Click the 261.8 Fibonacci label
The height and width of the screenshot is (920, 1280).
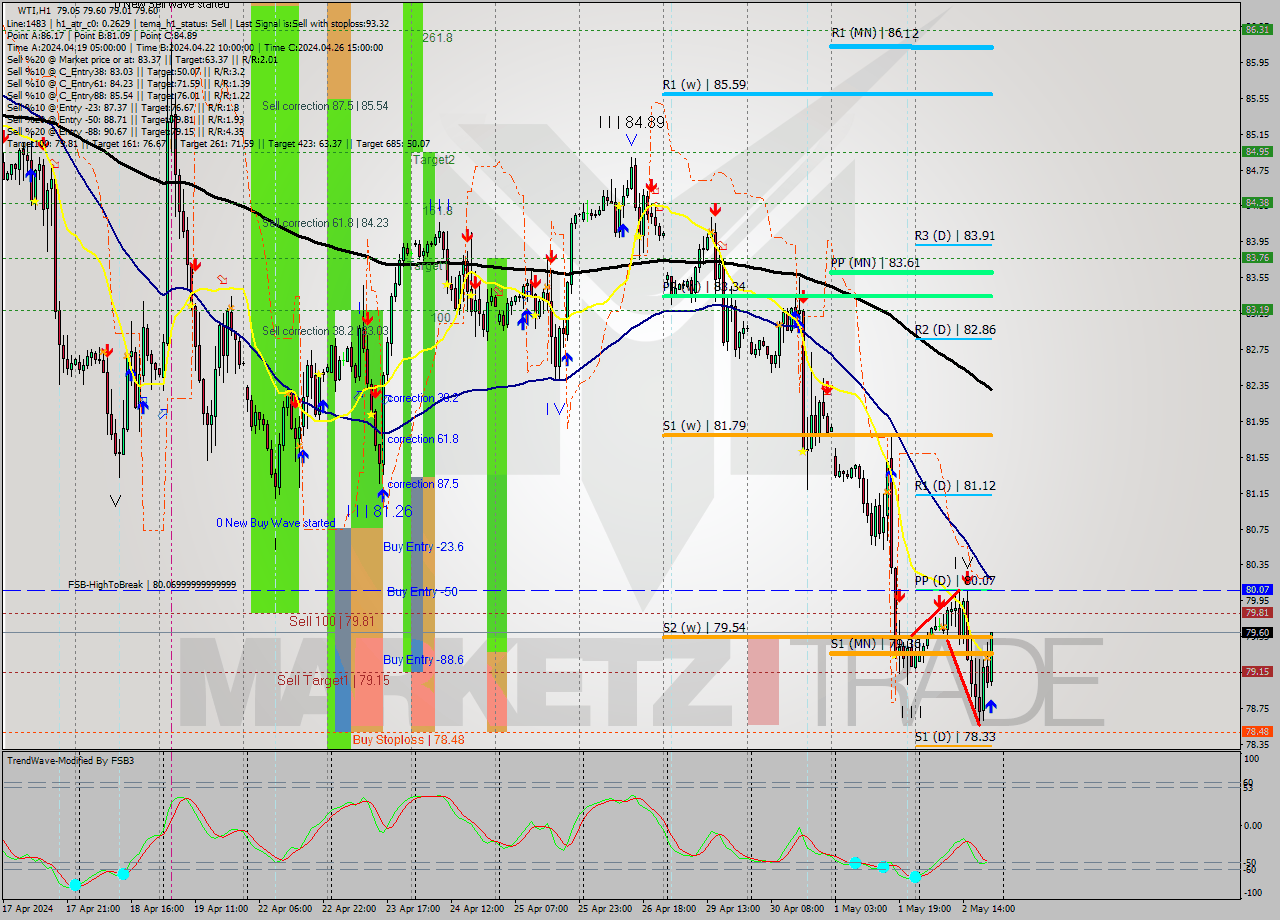tap(437, 38)
